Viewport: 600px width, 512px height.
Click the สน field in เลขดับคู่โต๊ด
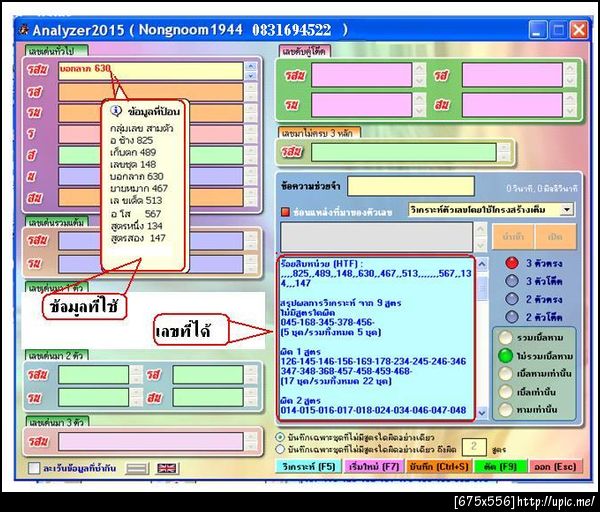(x=512, y=104)
